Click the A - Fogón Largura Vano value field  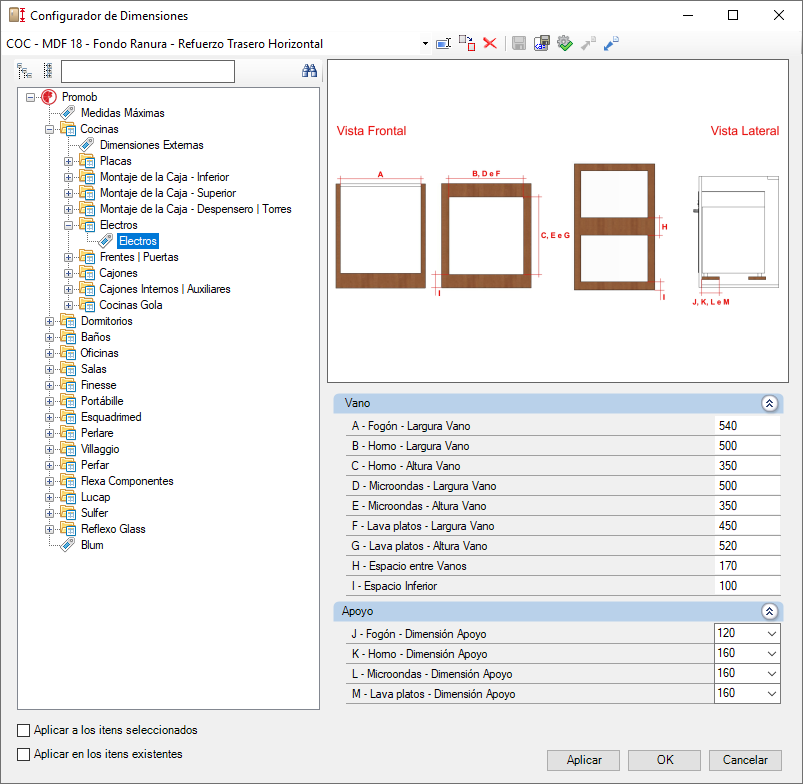coord(747,426)
